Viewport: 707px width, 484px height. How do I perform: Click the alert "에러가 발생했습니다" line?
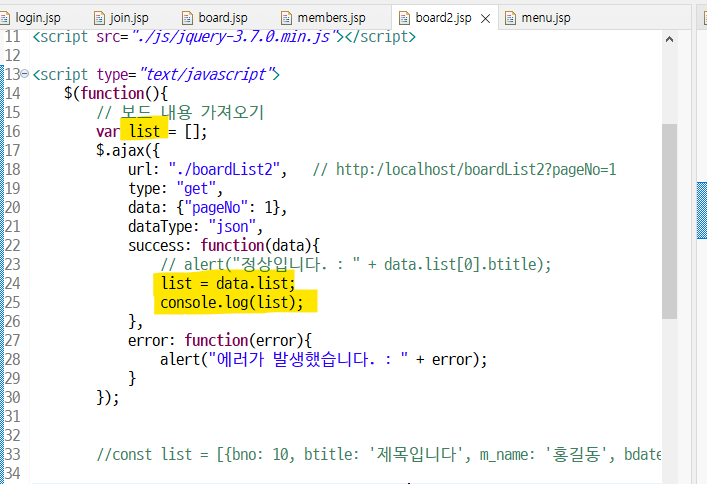[324, 360]
